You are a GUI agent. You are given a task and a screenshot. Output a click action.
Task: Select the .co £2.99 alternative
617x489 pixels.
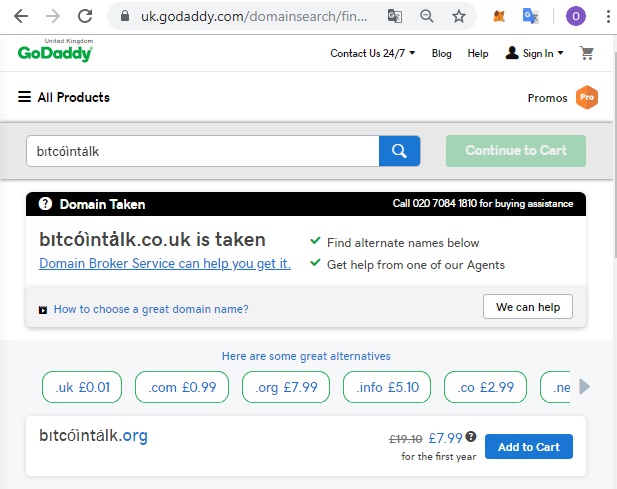485,387
